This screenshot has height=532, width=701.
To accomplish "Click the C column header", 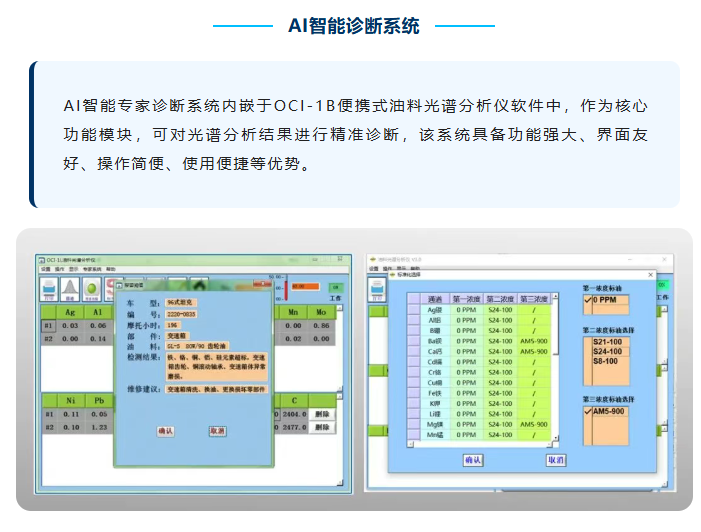I will pyautogui.click(x=294, y=401).
